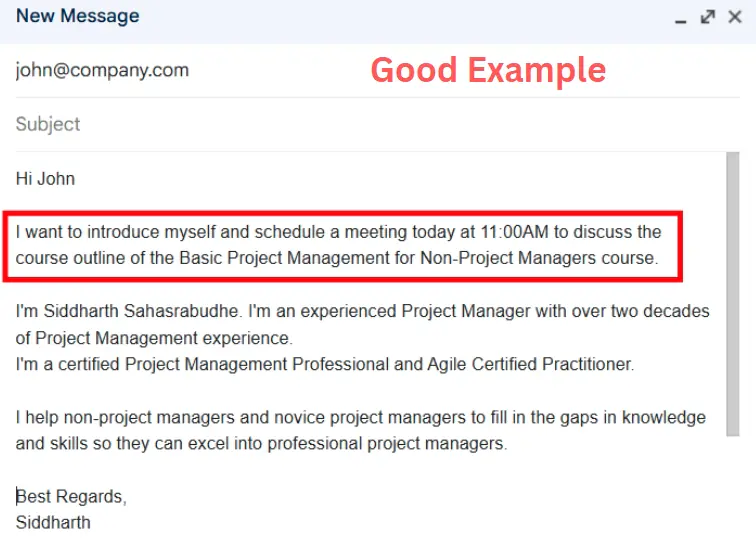
Task: Place cursor on the Siddharth Sahasrabudhe name text
Action: [x=141, y=311]
